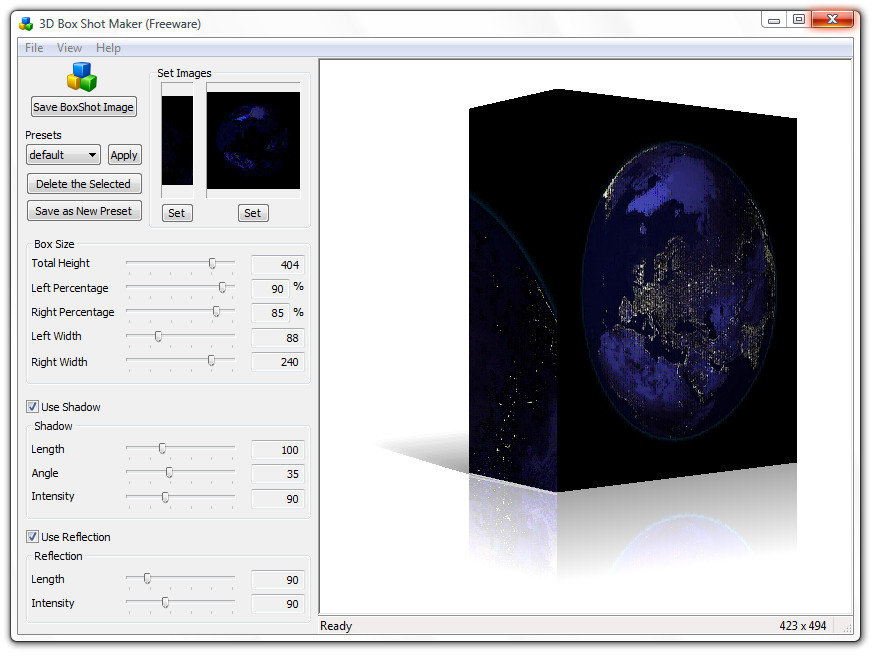The height and width of the screenshot is (659, 880).
Task: Click the Shadow Intensity slider handle
Action: click(x=165, y=497)
